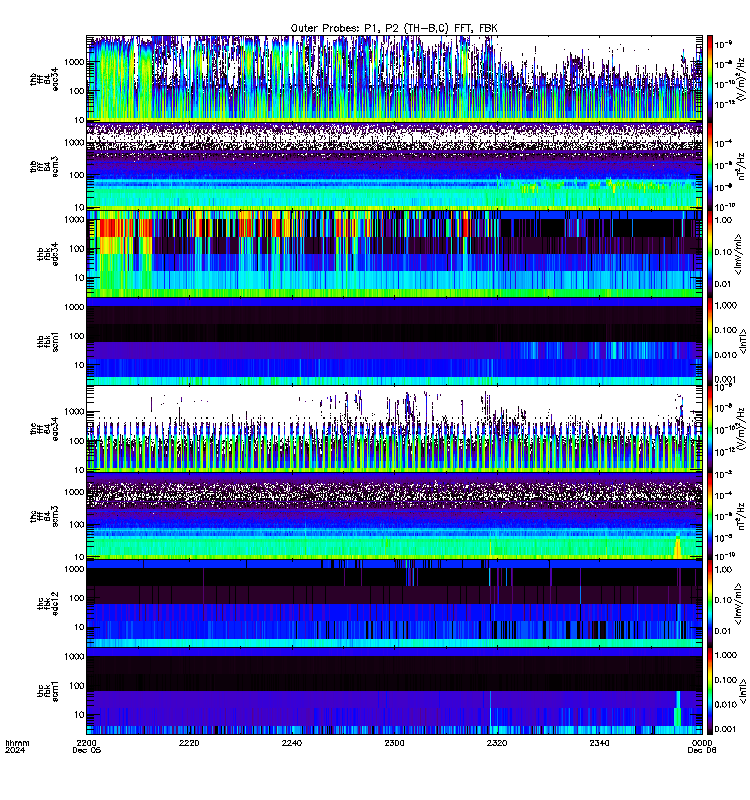
Task: Click the rotated 'thc fff 64 scm3' axis label
Action: point(44,516)
